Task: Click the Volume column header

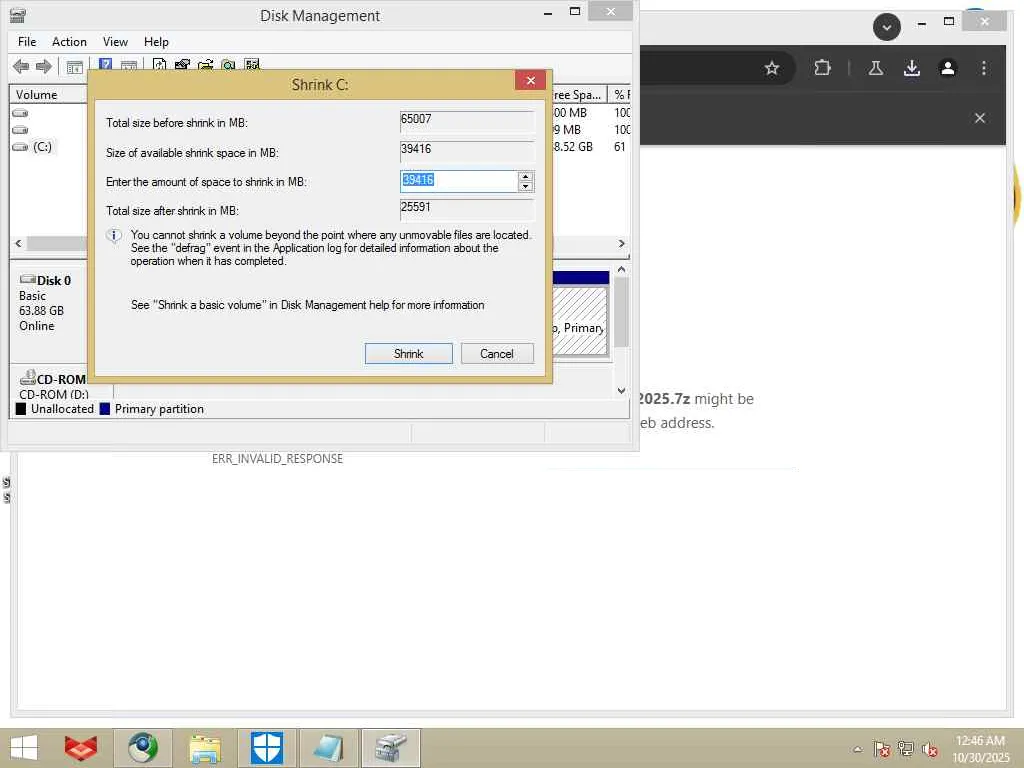Action: 48,95
